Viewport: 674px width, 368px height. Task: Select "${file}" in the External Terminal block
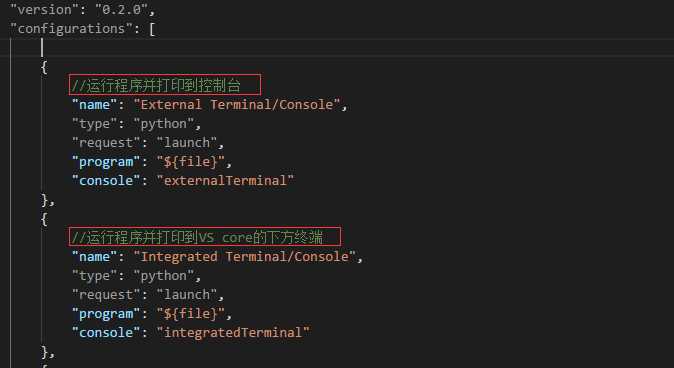(190, 162)
